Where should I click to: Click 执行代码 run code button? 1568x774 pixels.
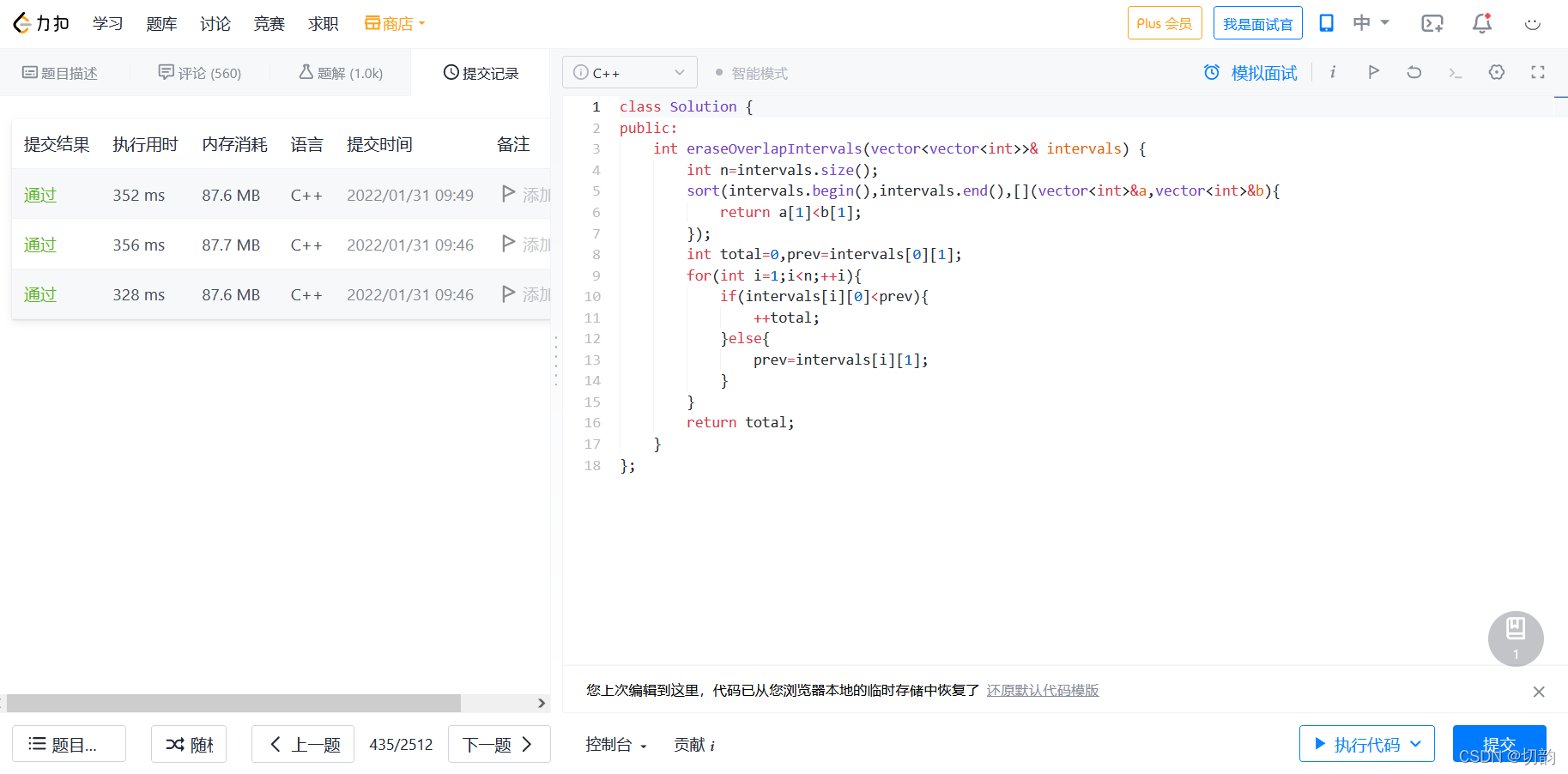click(1356, 744)
